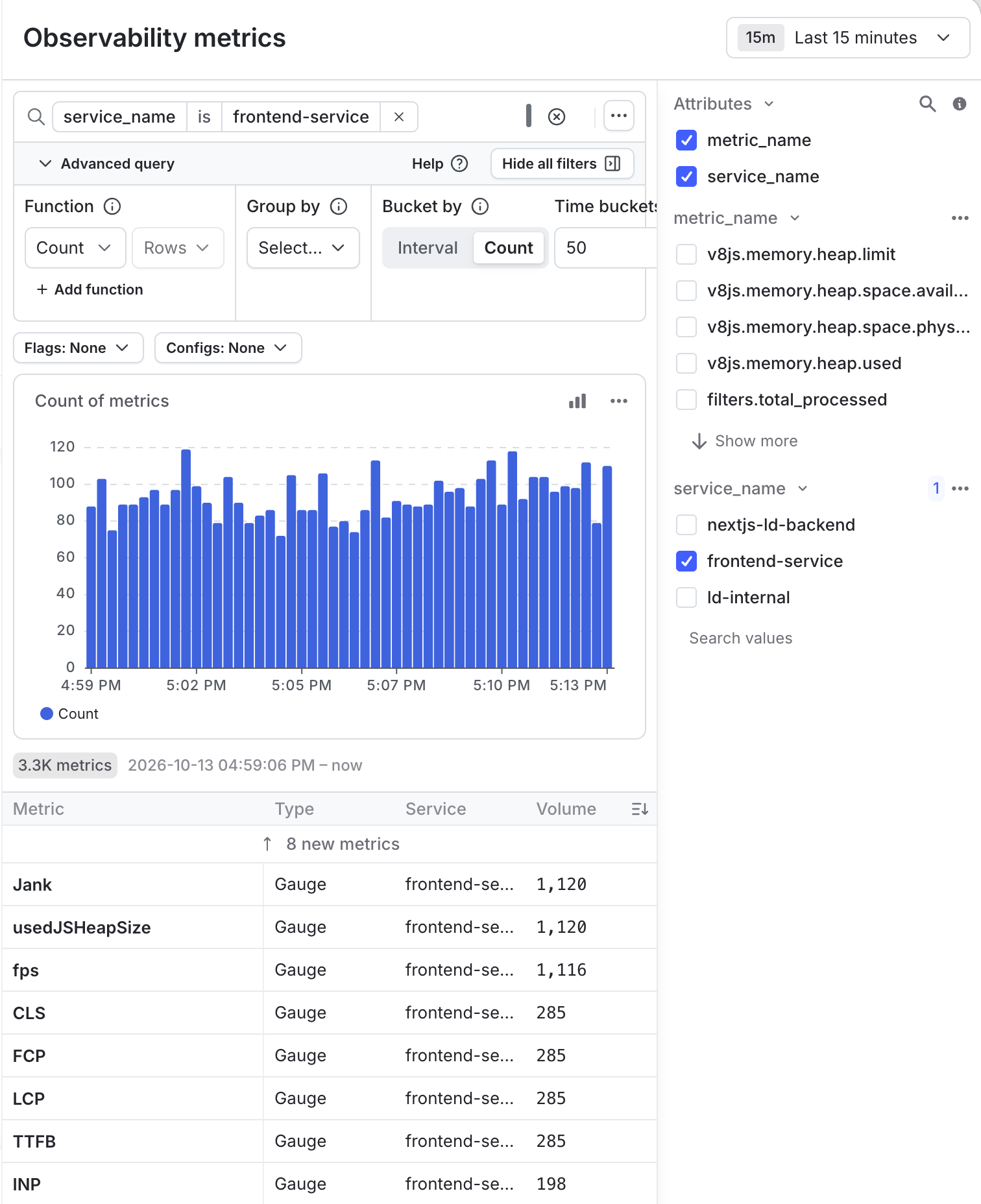981x1204 pixels.
Task: Sort table by Metric column header
Action: point(38,809)
